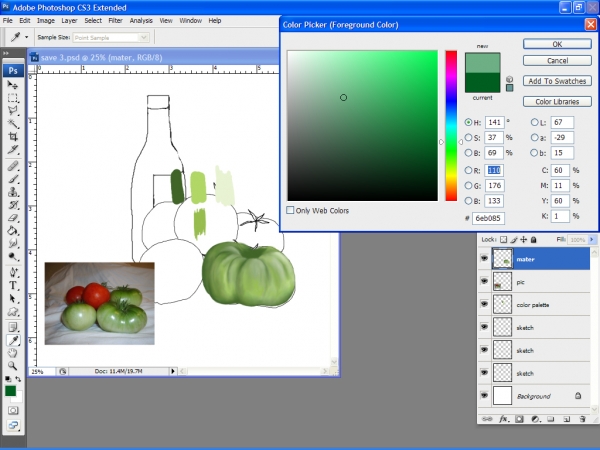Select the G green radio button
The width and height of the screenshot is (600, 450).
468,185
